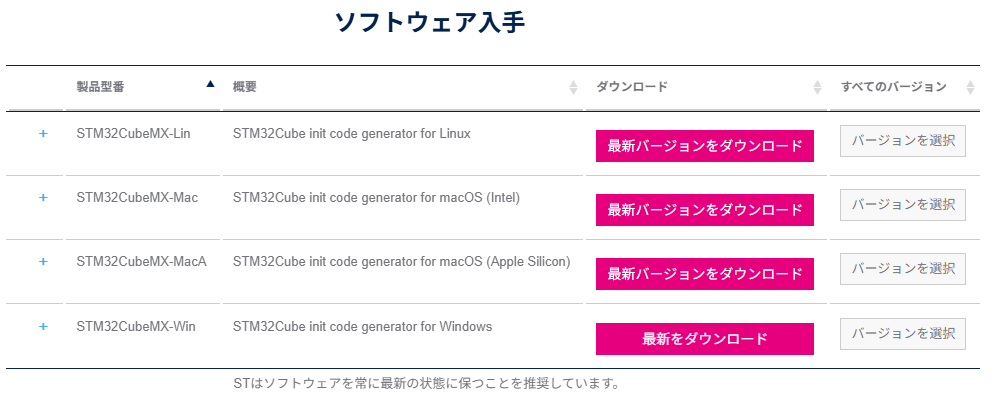Screen dimensions: 1002x402
Task: Expand the STM32CubeMX-Lin row plus icon
Action: coord(43,134)
